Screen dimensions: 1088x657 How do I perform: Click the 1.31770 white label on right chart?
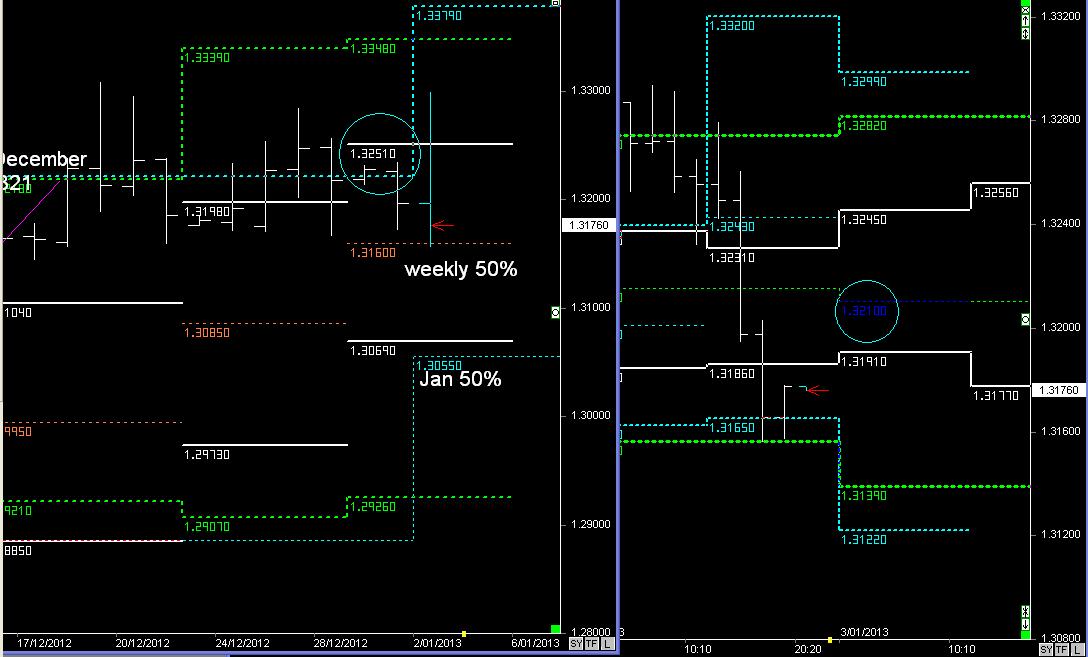[x=996, y=395]
